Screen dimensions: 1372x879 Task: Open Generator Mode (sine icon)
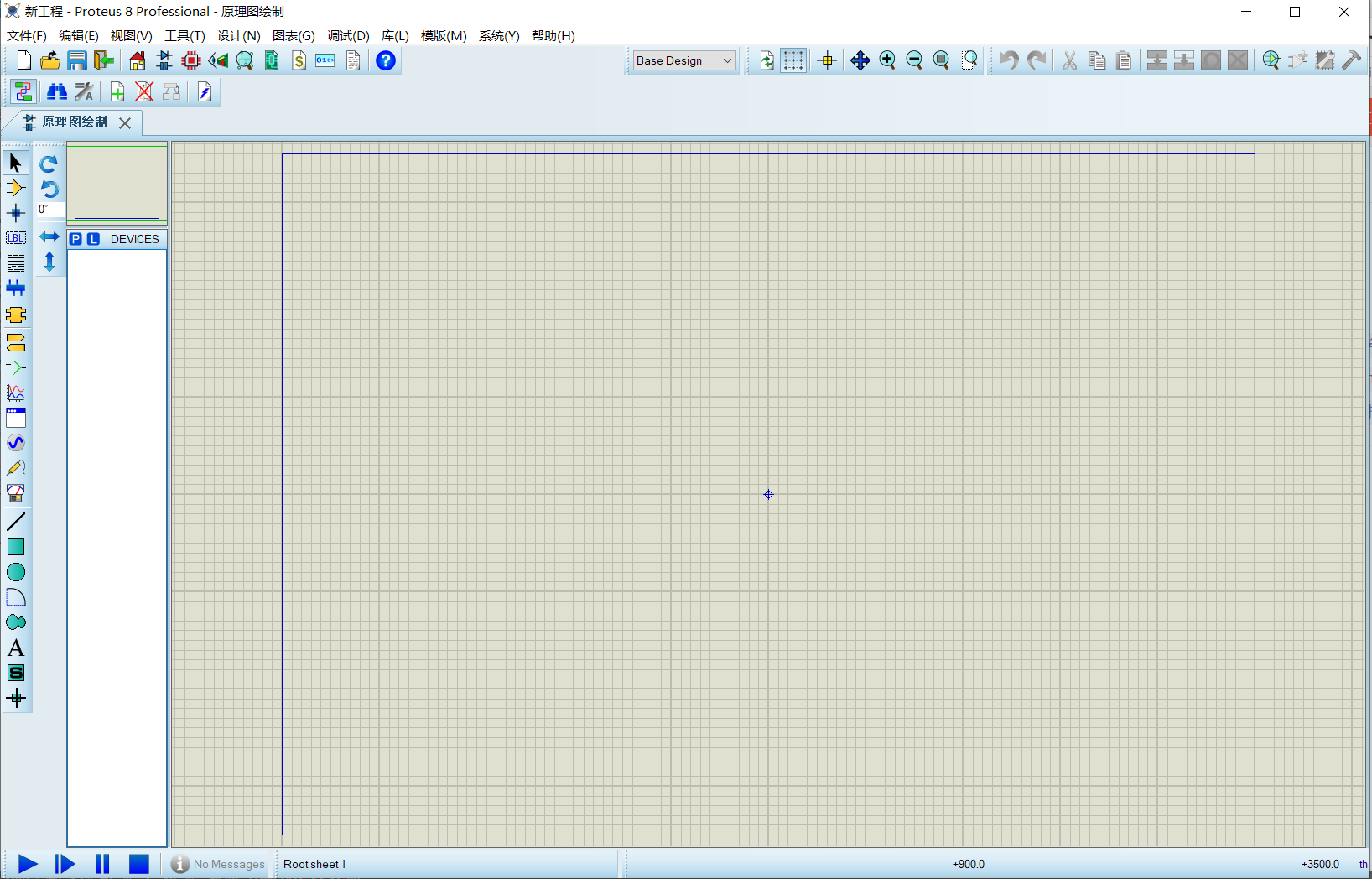click(x=16, y=443)
